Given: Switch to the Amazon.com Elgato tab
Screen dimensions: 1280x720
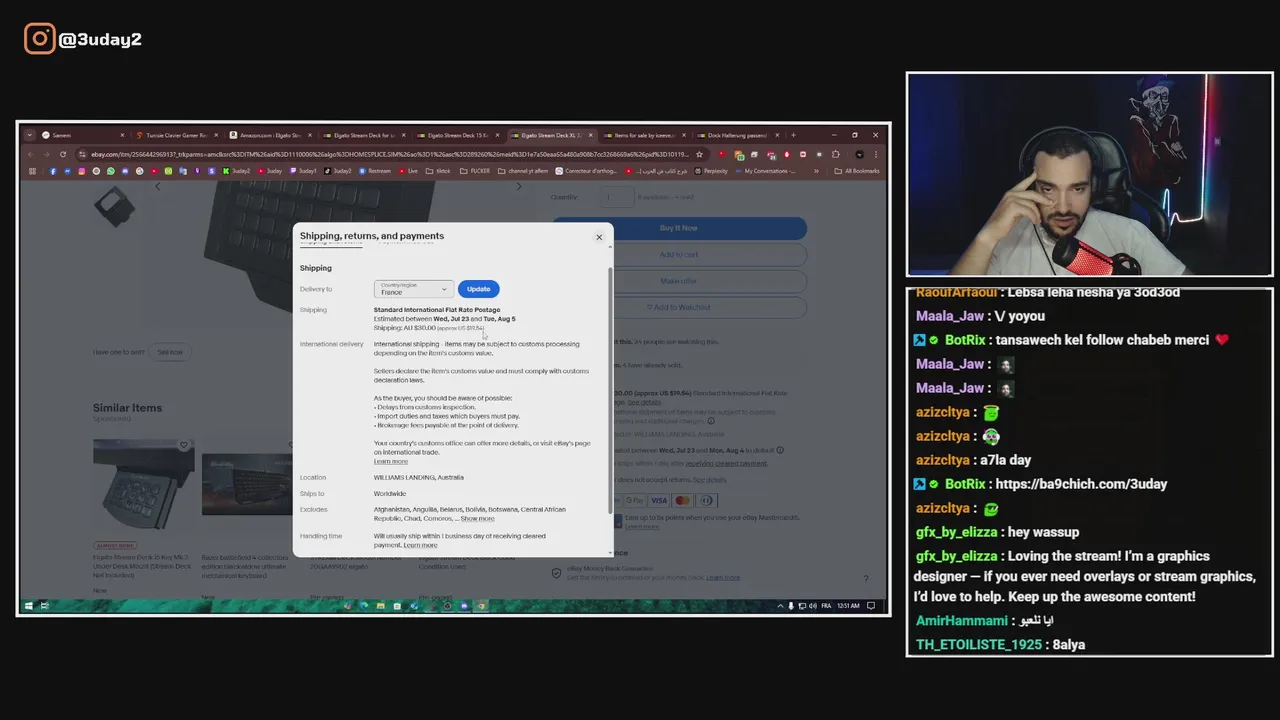Looking at the screenshot, I should (269, 135).
